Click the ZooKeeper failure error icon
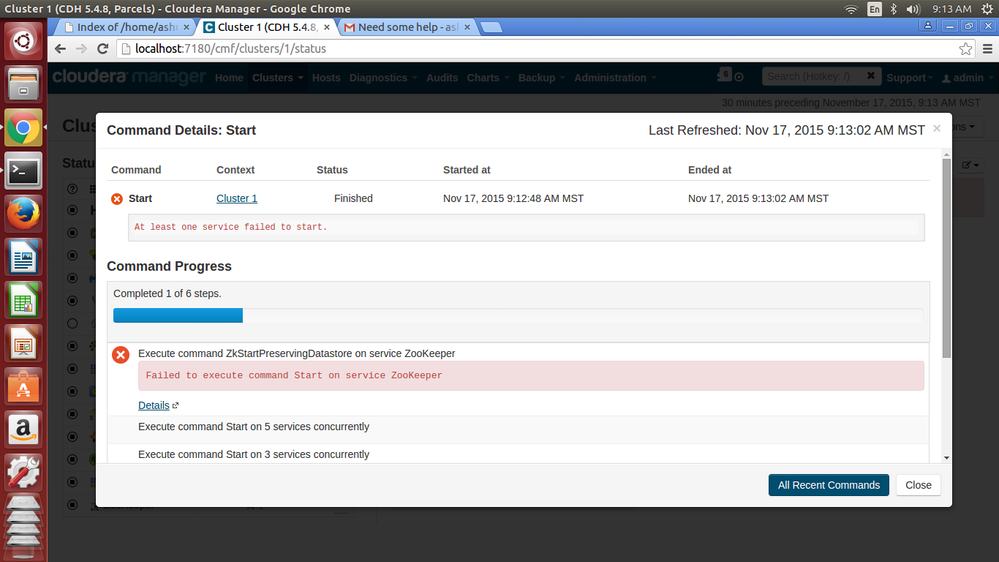The image size is (999, 562). (x=120, y=354)
